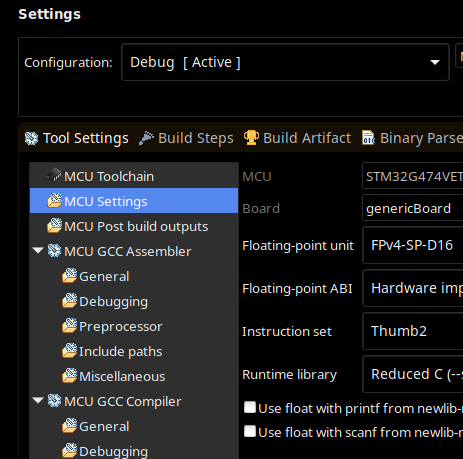The width and height of the screenshot is (463, 459).
Task: Select Debugging under MCU GCC Compiler
Action: (113, 452)
